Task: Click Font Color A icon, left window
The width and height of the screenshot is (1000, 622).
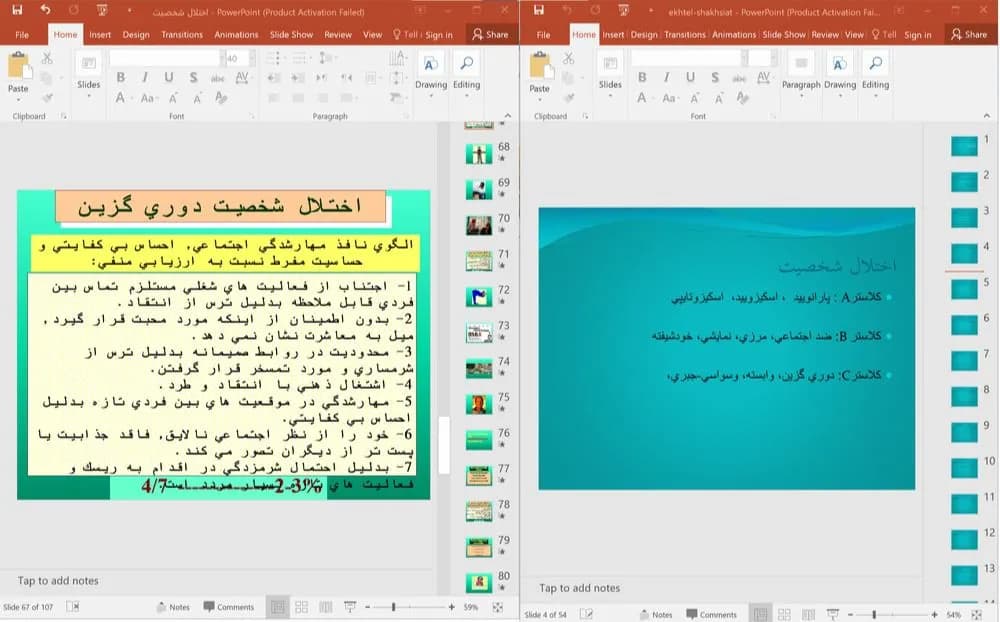Action: (121, 98)
